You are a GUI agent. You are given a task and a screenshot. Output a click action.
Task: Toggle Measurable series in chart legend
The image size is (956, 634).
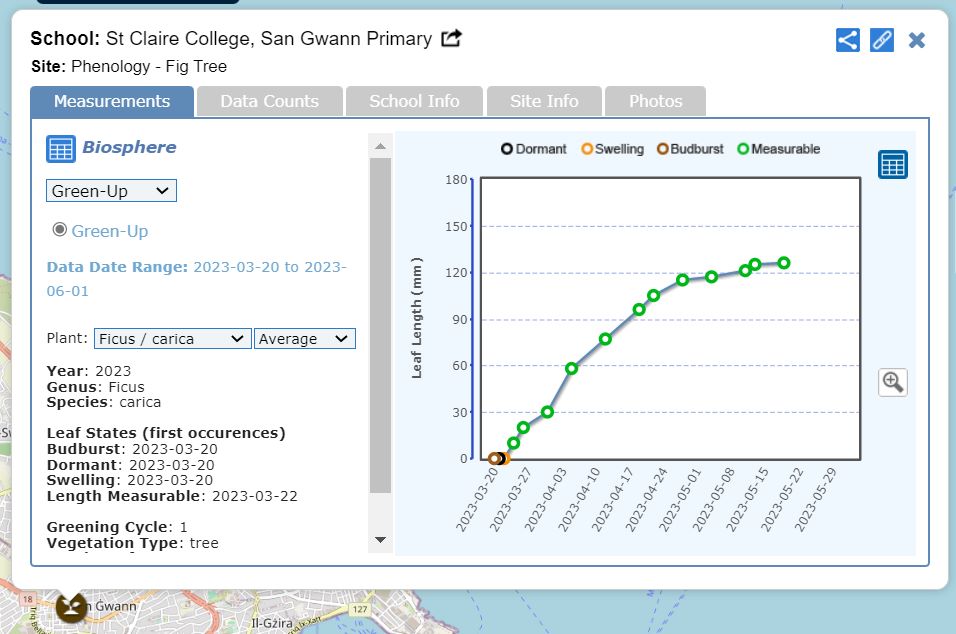coord(778,149)
